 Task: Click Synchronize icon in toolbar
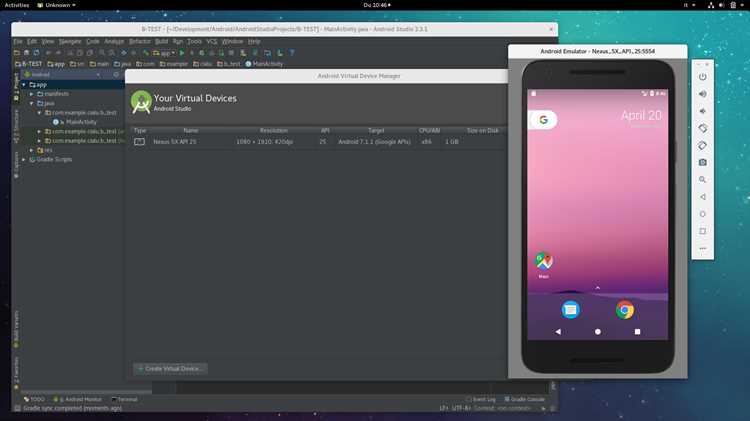tap(36, 53)
